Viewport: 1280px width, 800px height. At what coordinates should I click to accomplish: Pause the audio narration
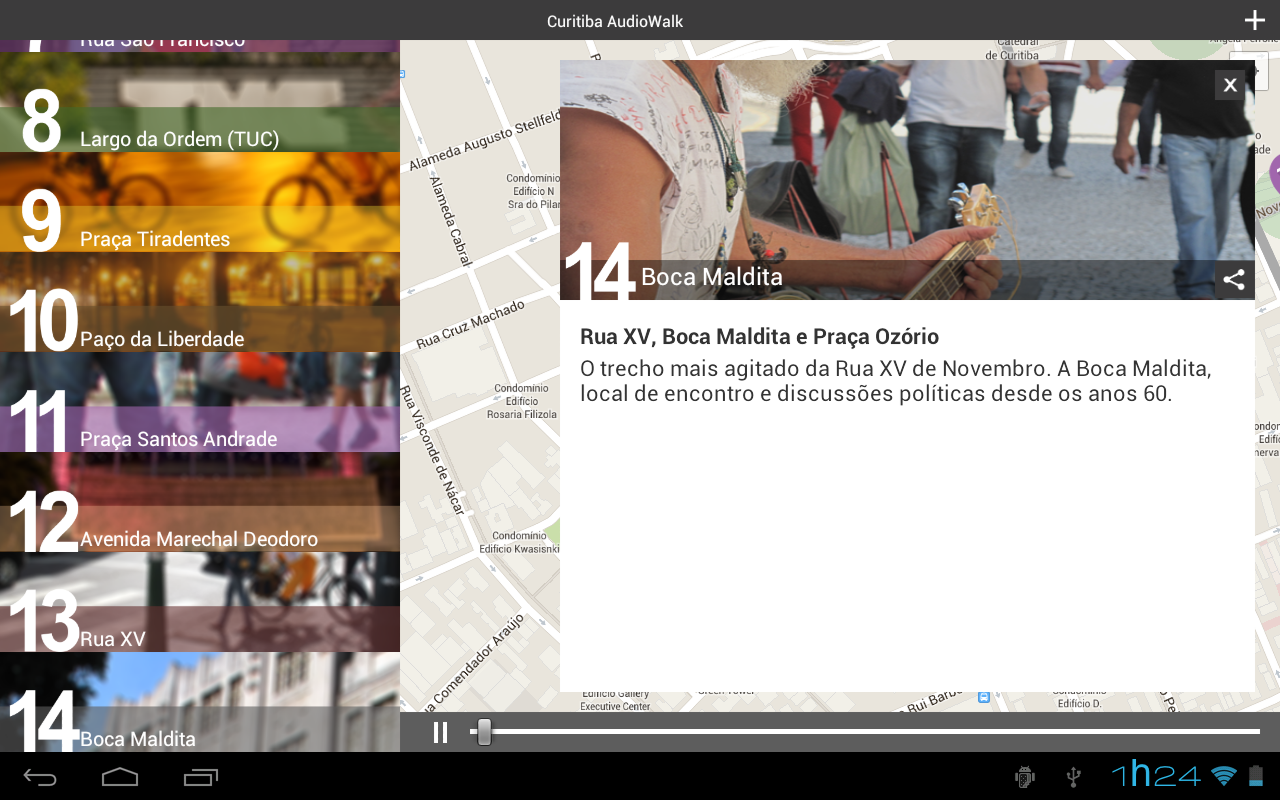(440, 732)
